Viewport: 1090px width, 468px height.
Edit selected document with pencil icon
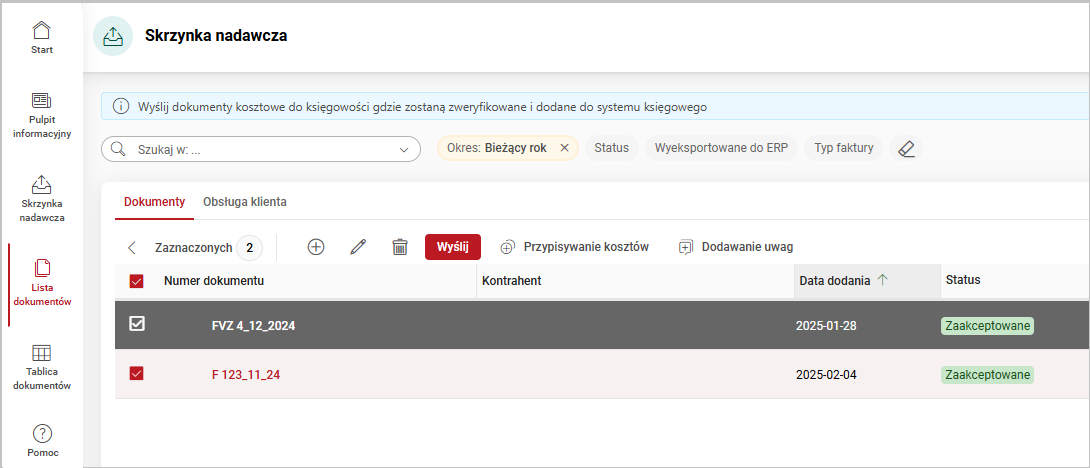click(x=358, y=247)
